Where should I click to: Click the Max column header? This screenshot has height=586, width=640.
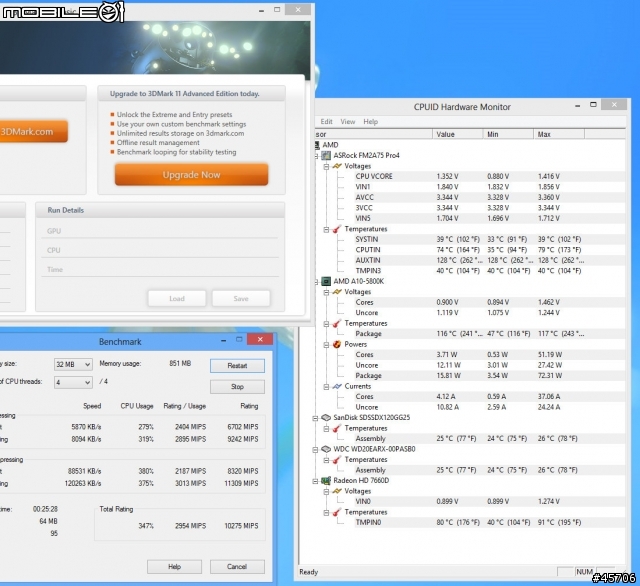coord(559,134)
